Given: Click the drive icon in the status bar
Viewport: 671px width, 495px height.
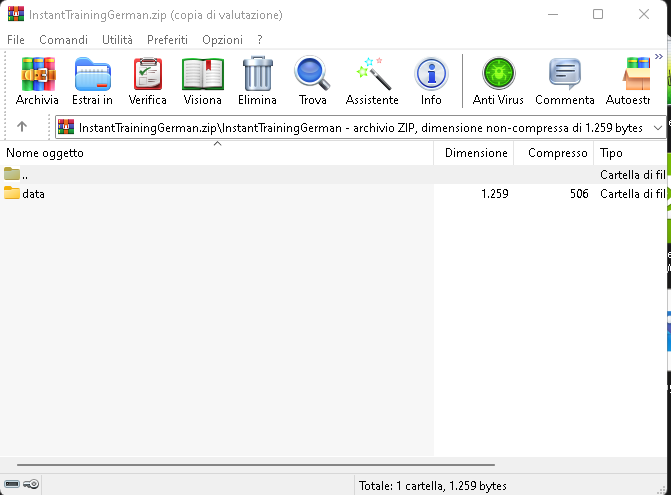Looking at the screenshot, I should pos(12,484).
